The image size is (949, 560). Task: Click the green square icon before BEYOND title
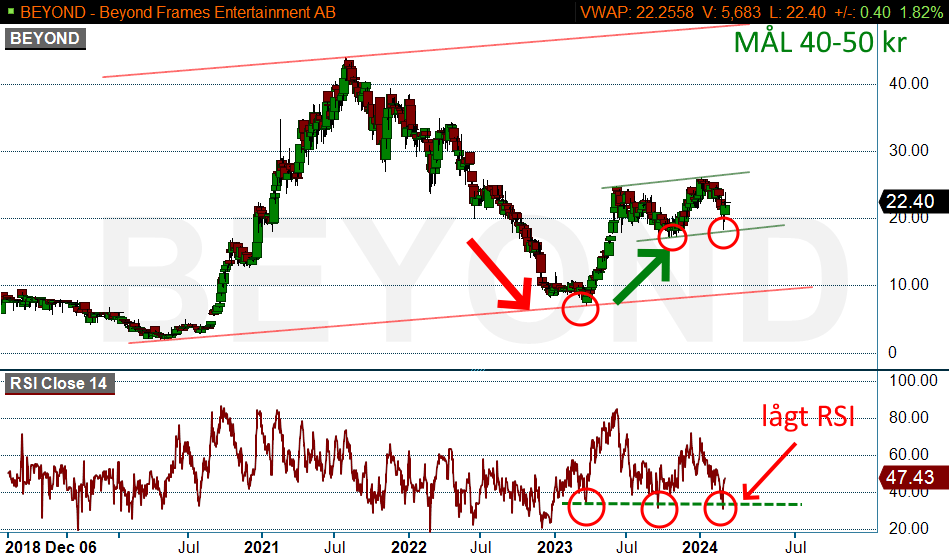tap(10, 11)
